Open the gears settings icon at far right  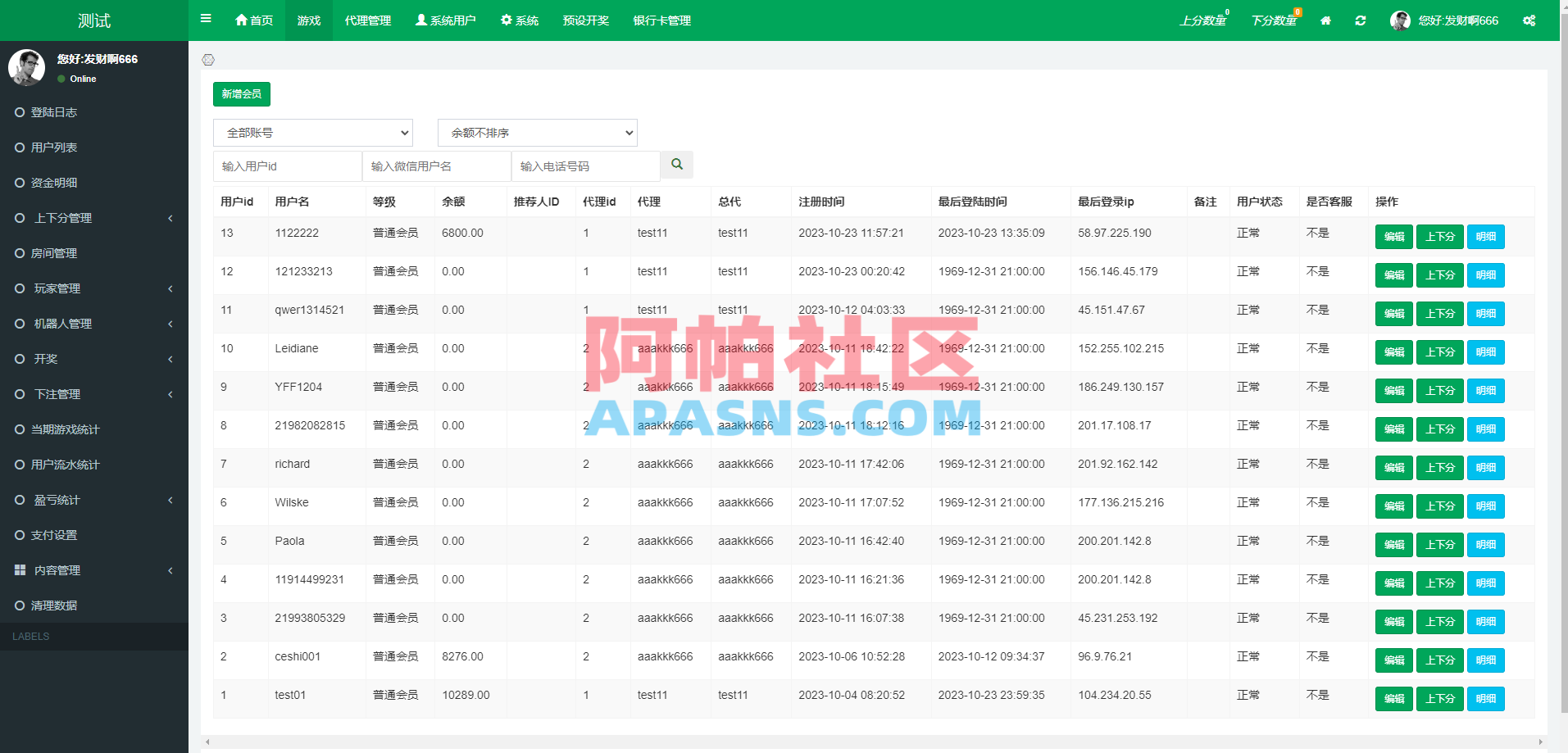[x=1529, y=20]
